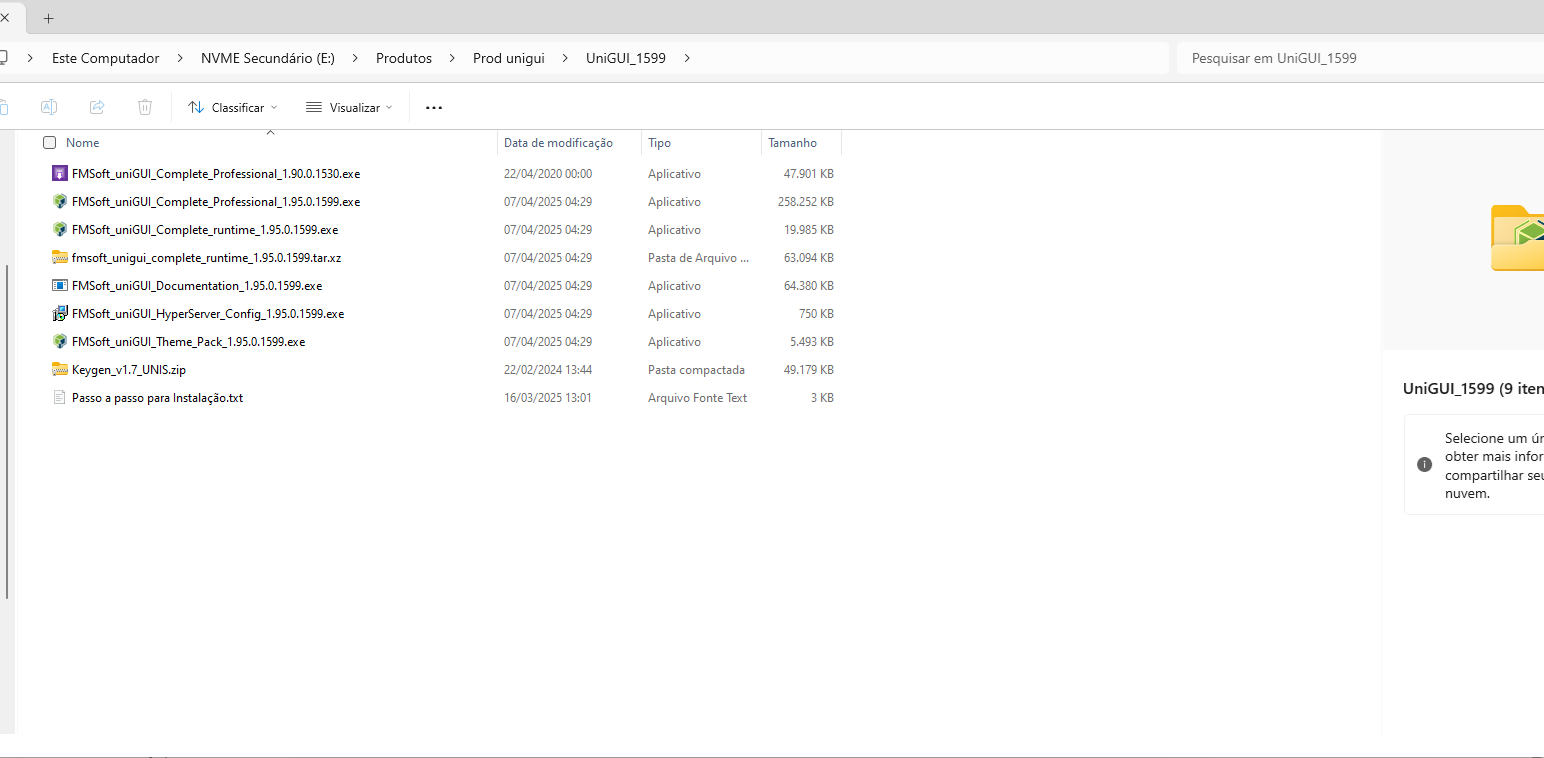Click the date 22/04/2020 00:00
Screen dimensions: 1544x758
548,173
